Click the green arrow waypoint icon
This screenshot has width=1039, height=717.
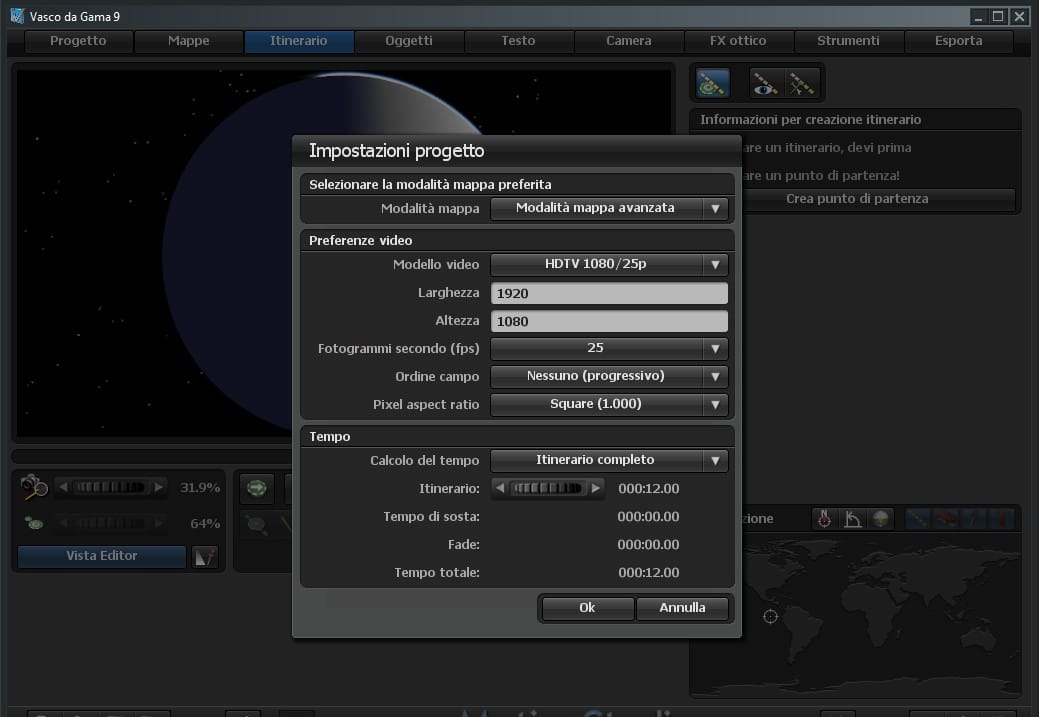(x=256, y=488)
